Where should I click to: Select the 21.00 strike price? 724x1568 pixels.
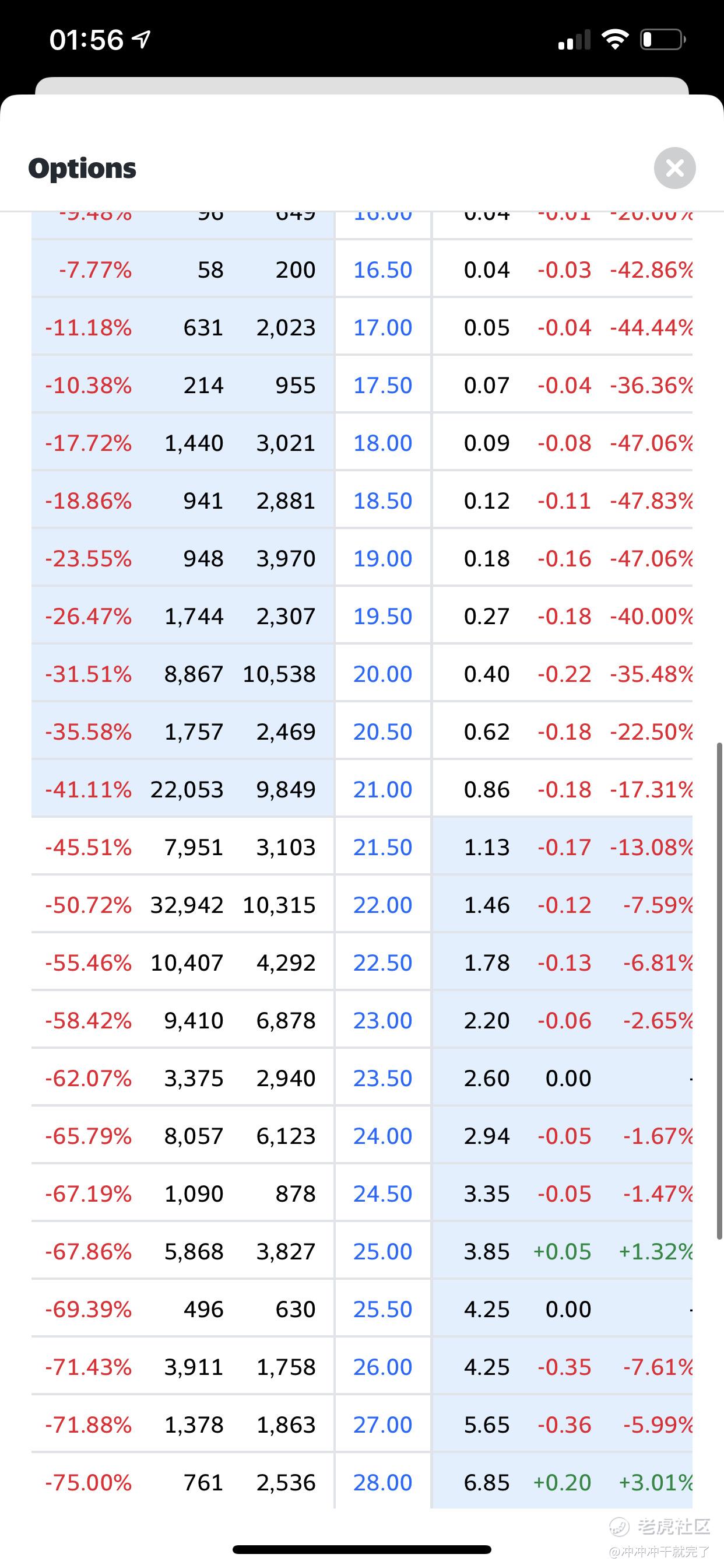pos(382,789)
